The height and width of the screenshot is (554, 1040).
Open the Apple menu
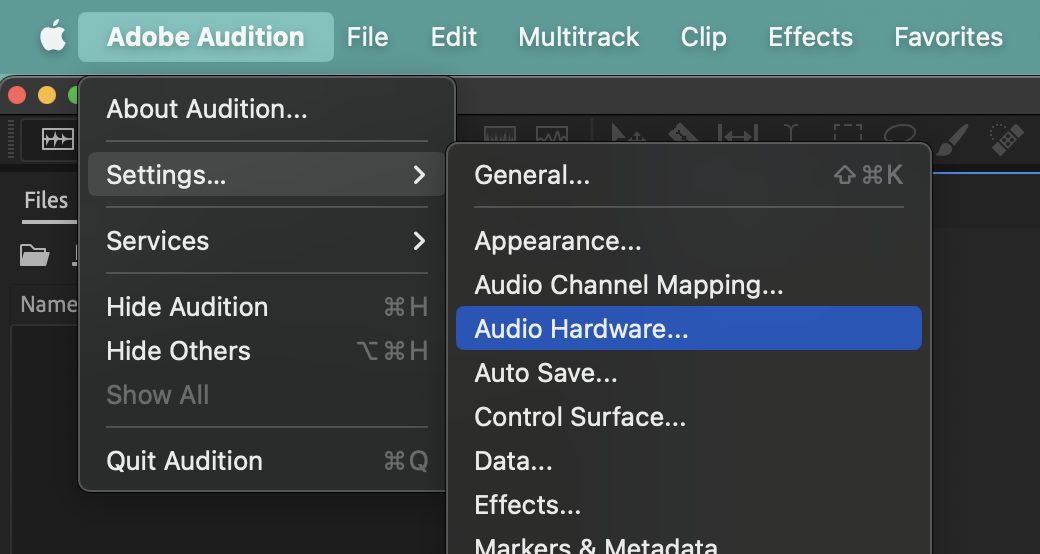[x=52, y=37]
